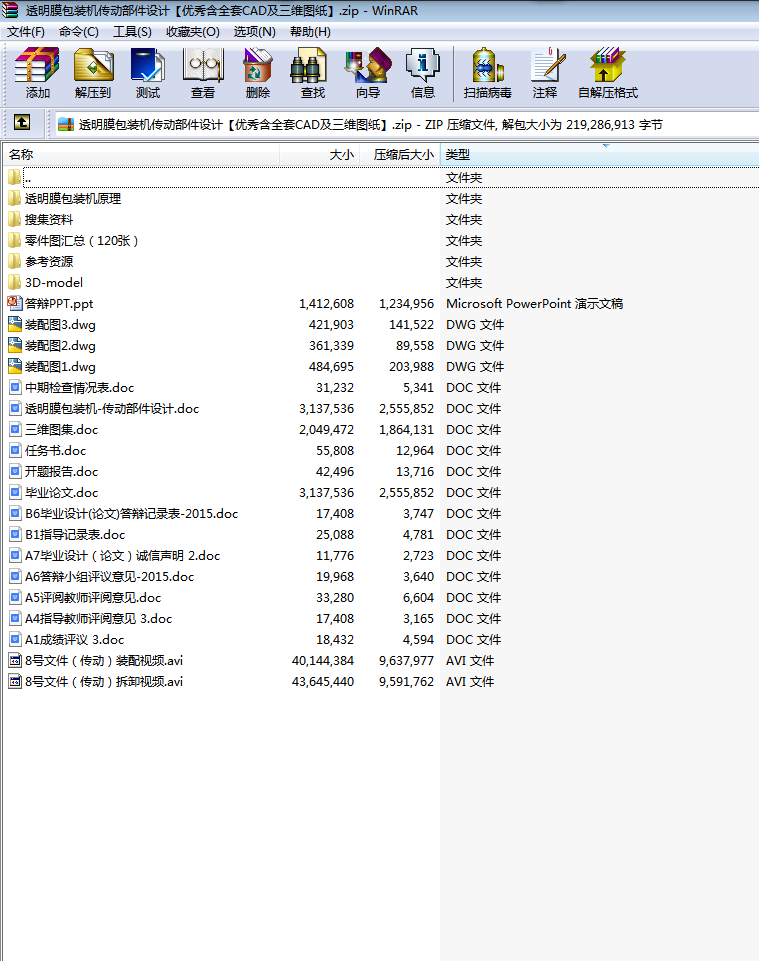Open the 工具(S) menu
Screen dimensions: 759x961
pos(132,32)
